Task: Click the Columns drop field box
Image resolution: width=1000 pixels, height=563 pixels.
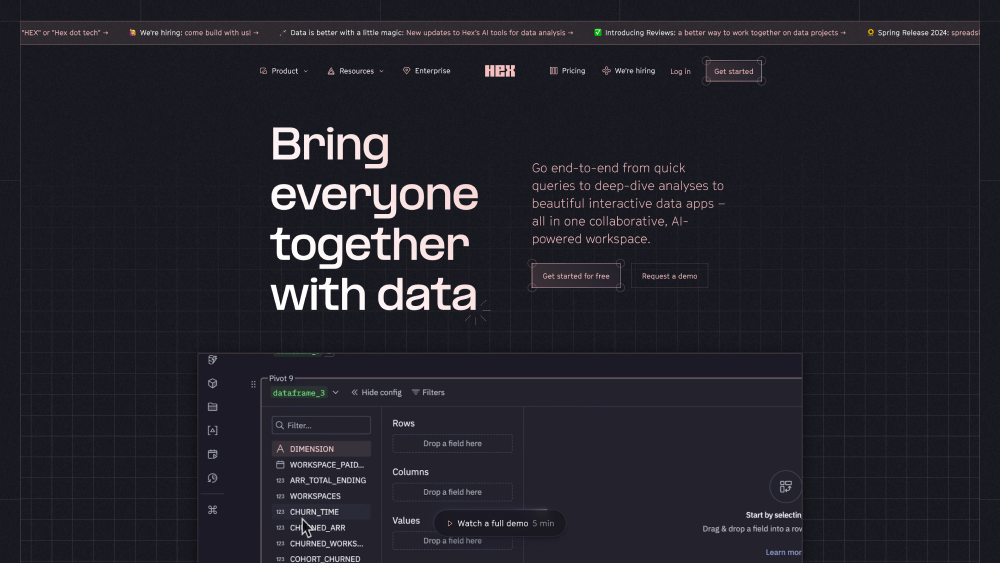Action: tap(452, 492)
